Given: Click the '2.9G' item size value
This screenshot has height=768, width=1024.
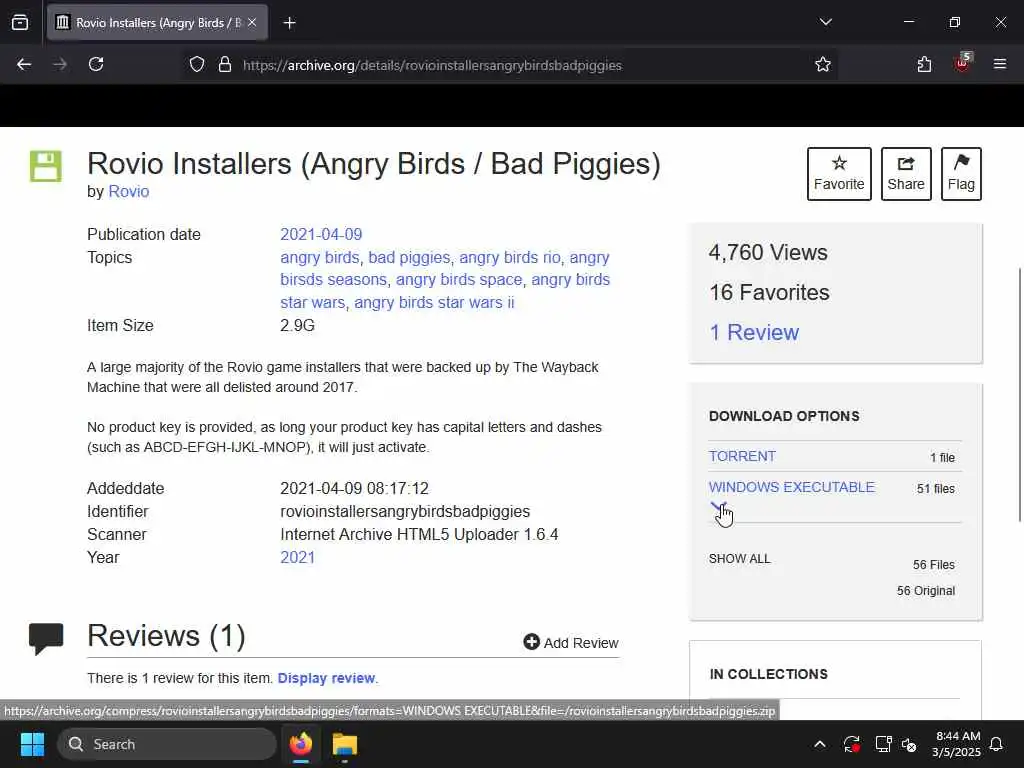Looking at the screenshot, I should click(x=297, y=325).
